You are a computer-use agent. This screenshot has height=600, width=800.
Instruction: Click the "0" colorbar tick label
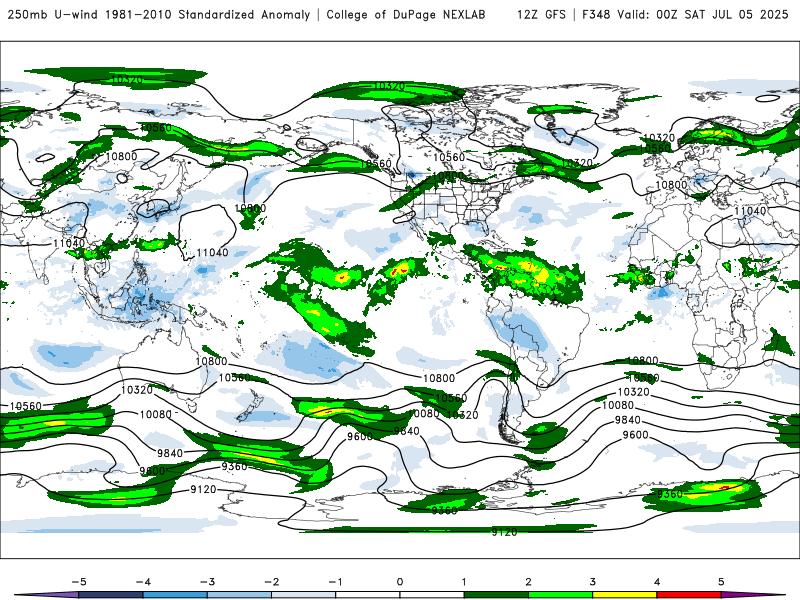[400, 582]
